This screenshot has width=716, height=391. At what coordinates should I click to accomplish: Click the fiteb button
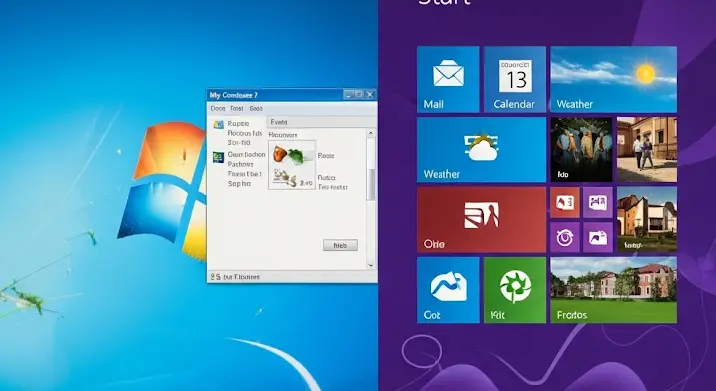(x=340, y=245)
